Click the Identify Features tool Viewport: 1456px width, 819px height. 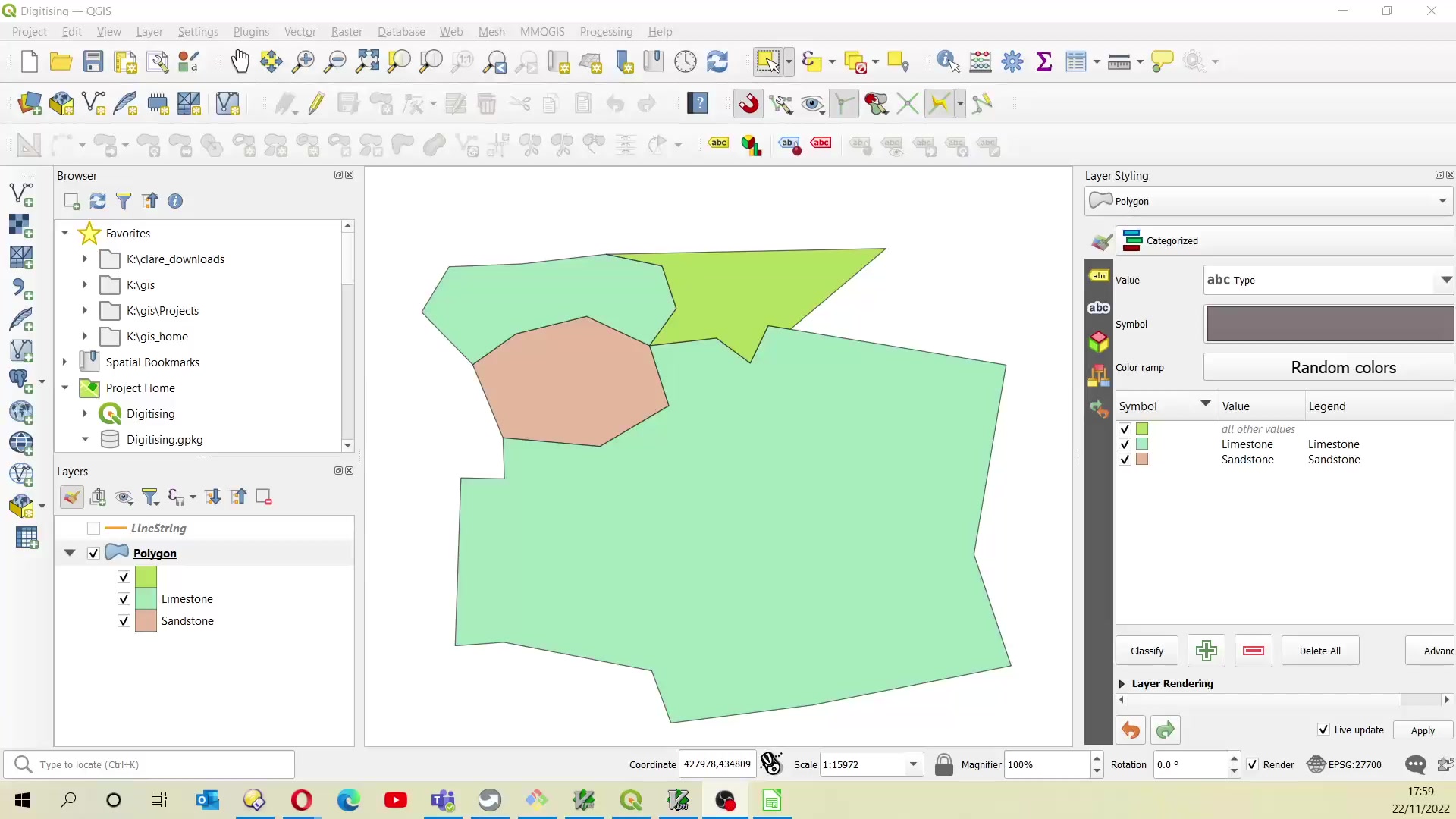click(948, 61)
